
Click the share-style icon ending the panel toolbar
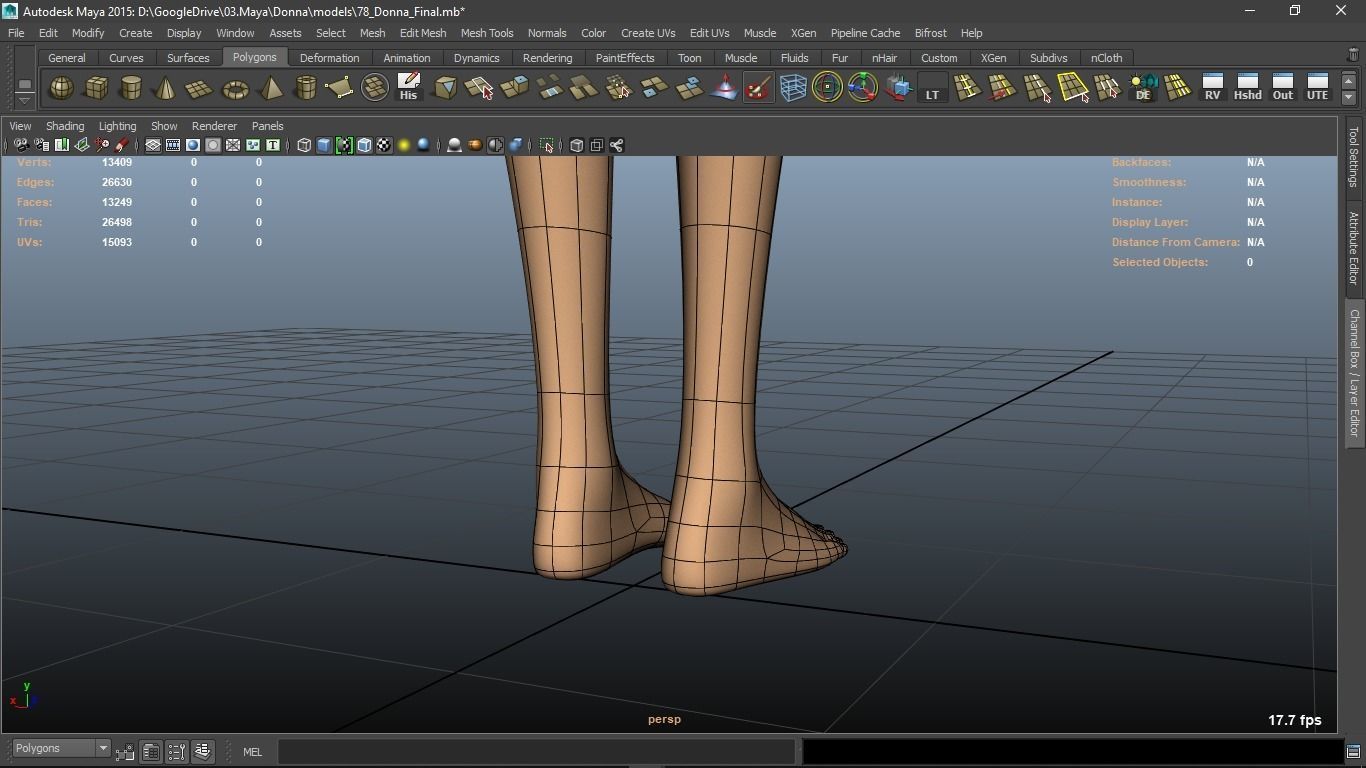pyautogui.click(x=617, y=146)
